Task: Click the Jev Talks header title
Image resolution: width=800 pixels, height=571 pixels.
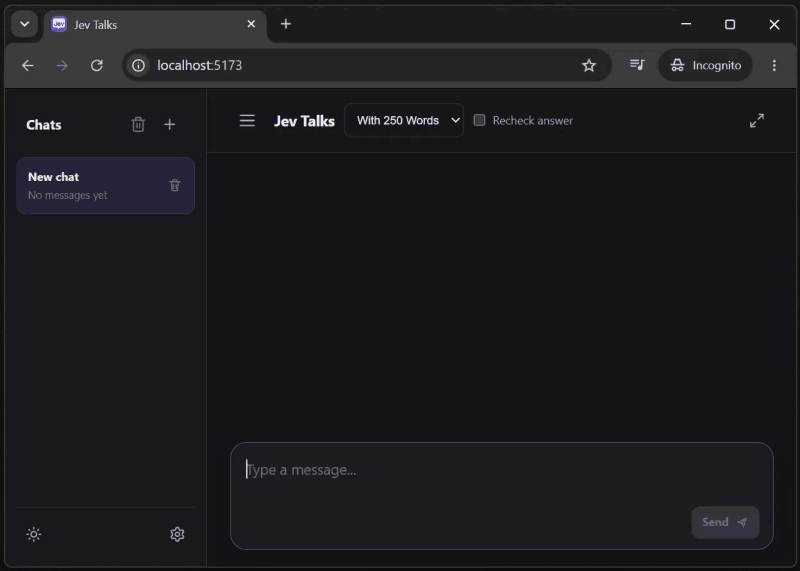Action: (304, 121)
